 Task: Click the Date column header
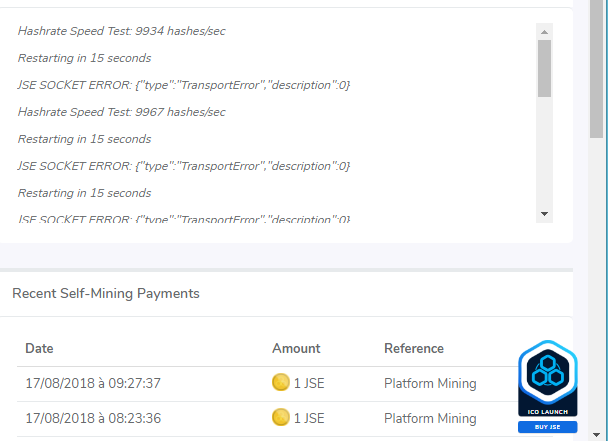39,348
